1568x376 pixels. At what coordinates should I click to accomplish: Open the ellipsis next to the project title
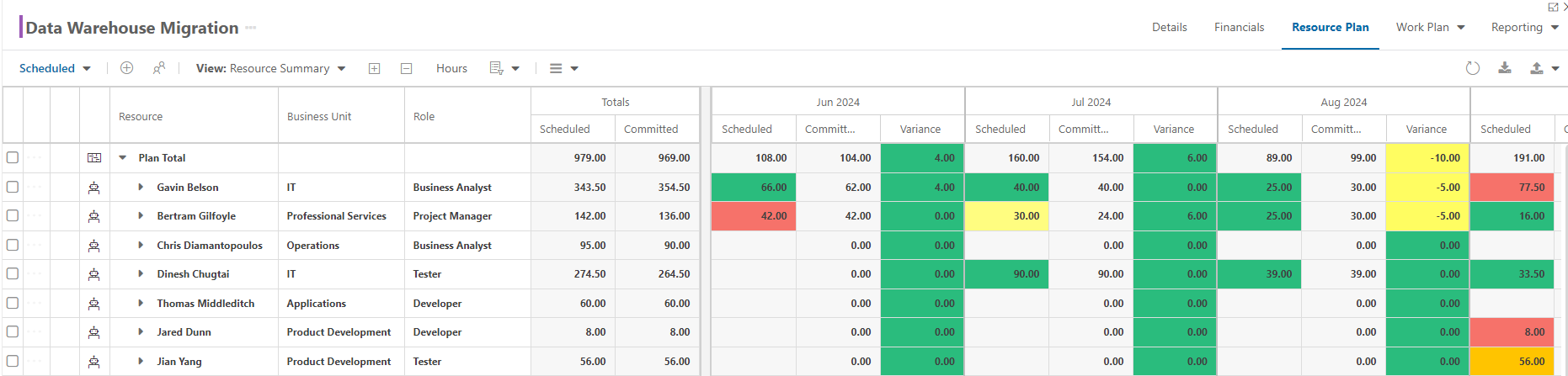(x=251, y=28)
